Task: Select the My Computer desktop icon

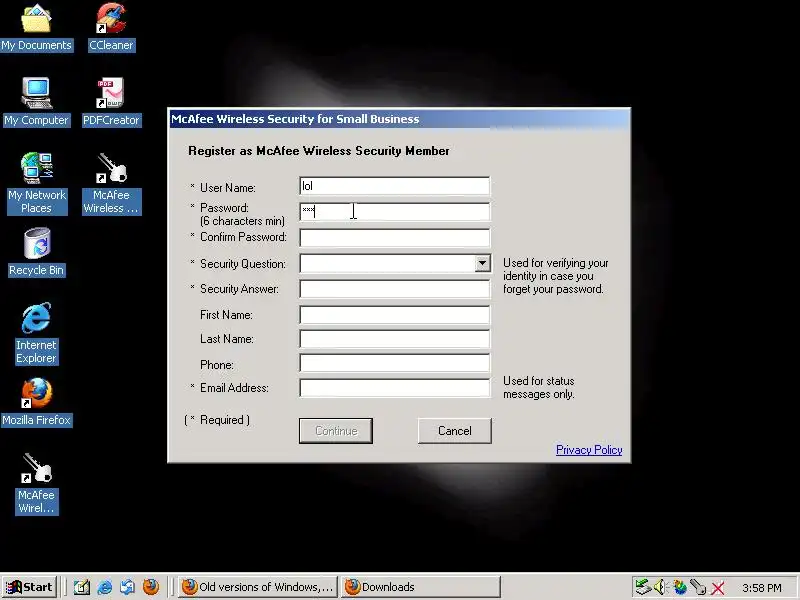Action: 36,102
